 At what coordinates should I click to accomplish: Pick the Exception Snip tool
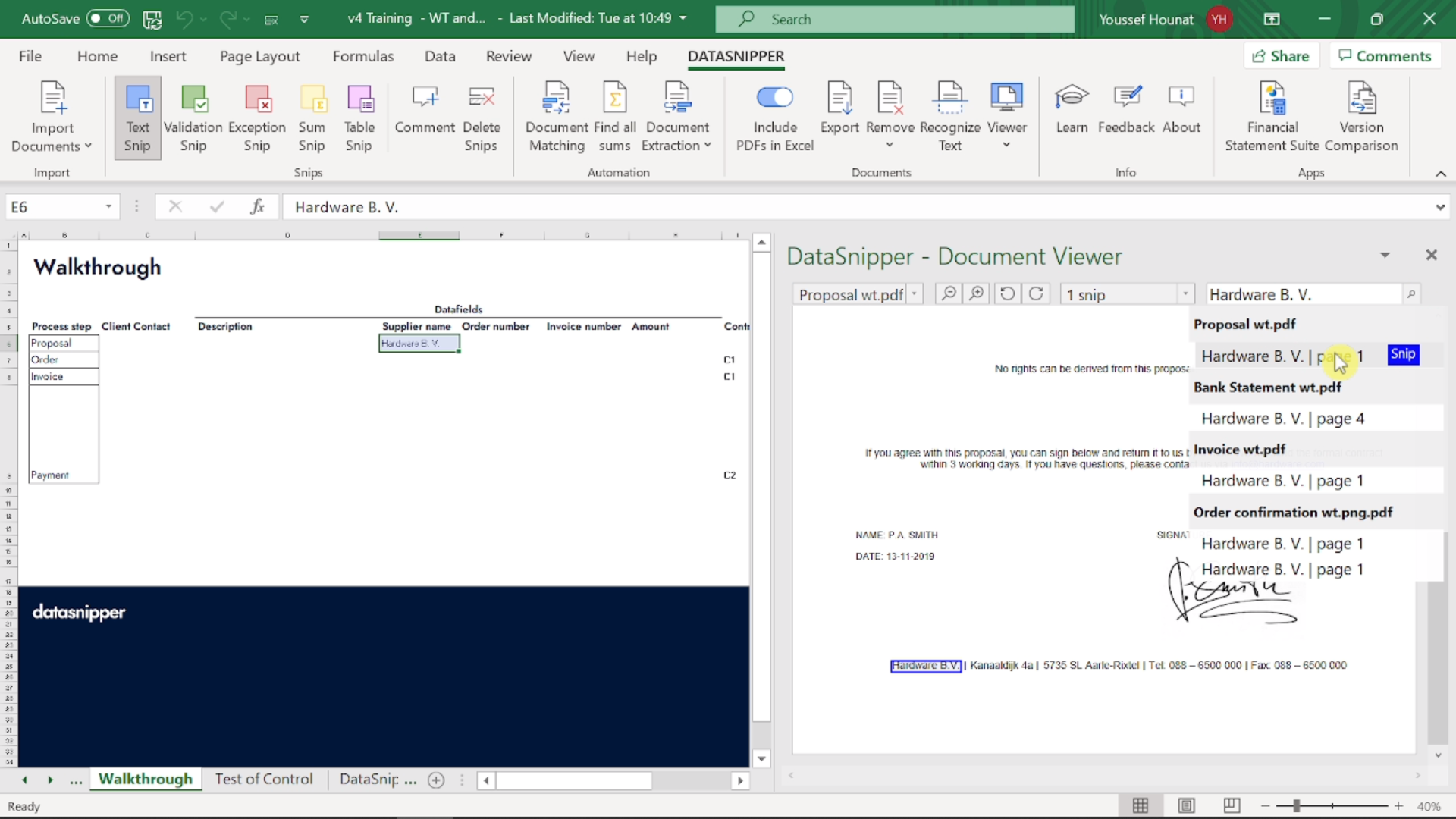(257, 118)
